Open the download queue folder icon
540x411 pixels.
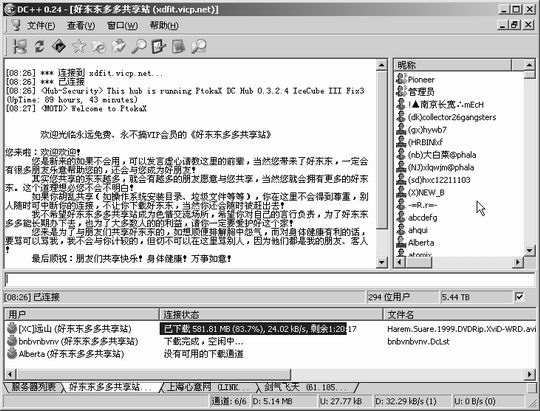click(x=99, y=47)
